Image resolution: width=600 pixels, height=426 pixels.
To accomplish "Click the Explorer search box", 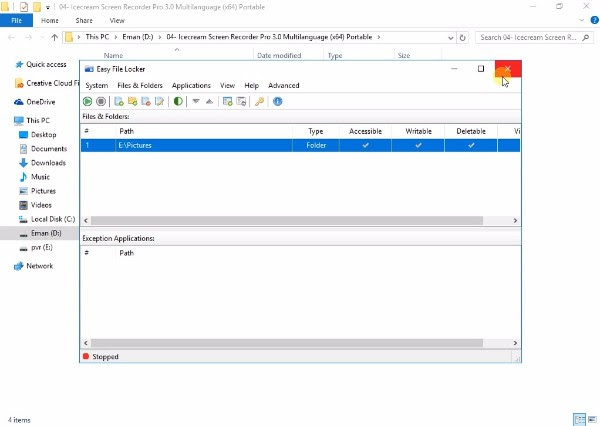I will point(533,38).
